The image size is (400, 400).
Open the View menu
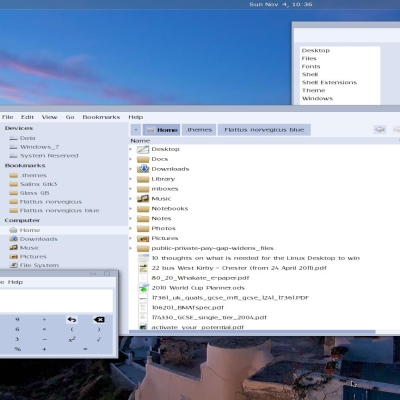coord(49,117)
